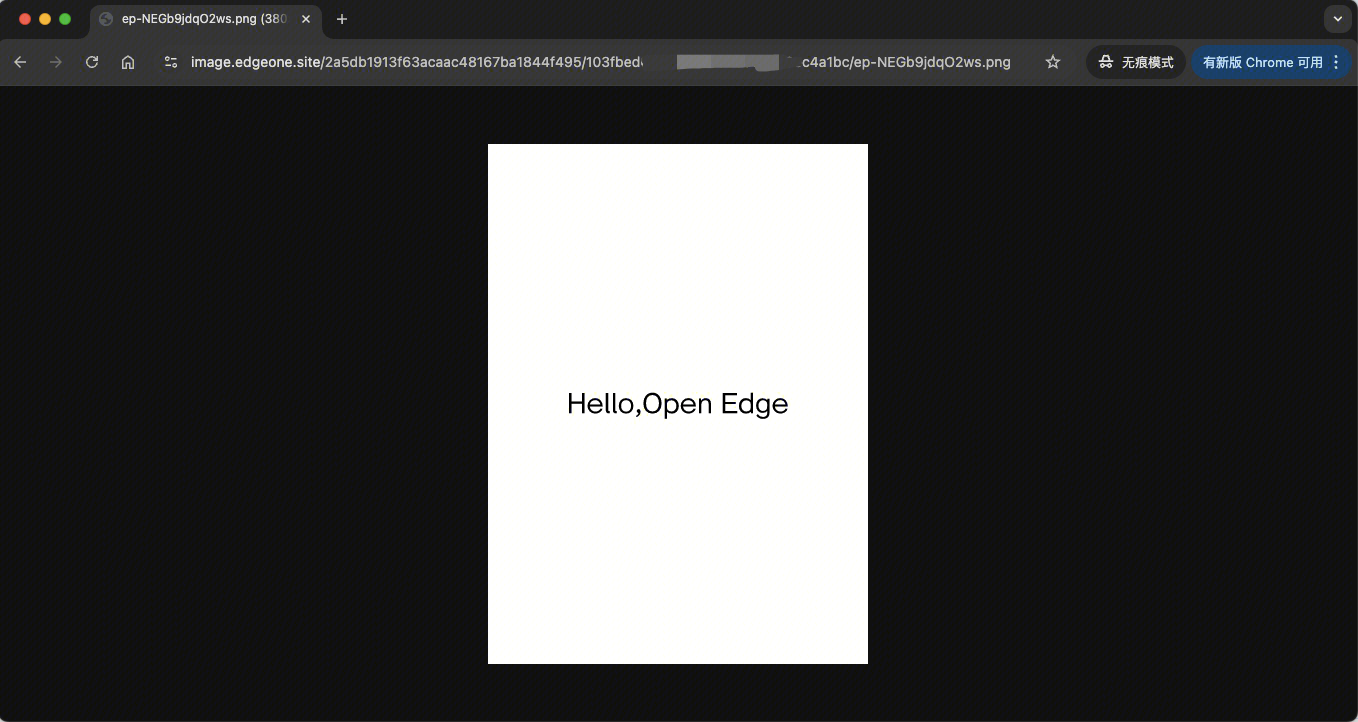Click the Hello,Open Edge image
The height and width of the screenshot is (722, 1358).
click(678, 404)
